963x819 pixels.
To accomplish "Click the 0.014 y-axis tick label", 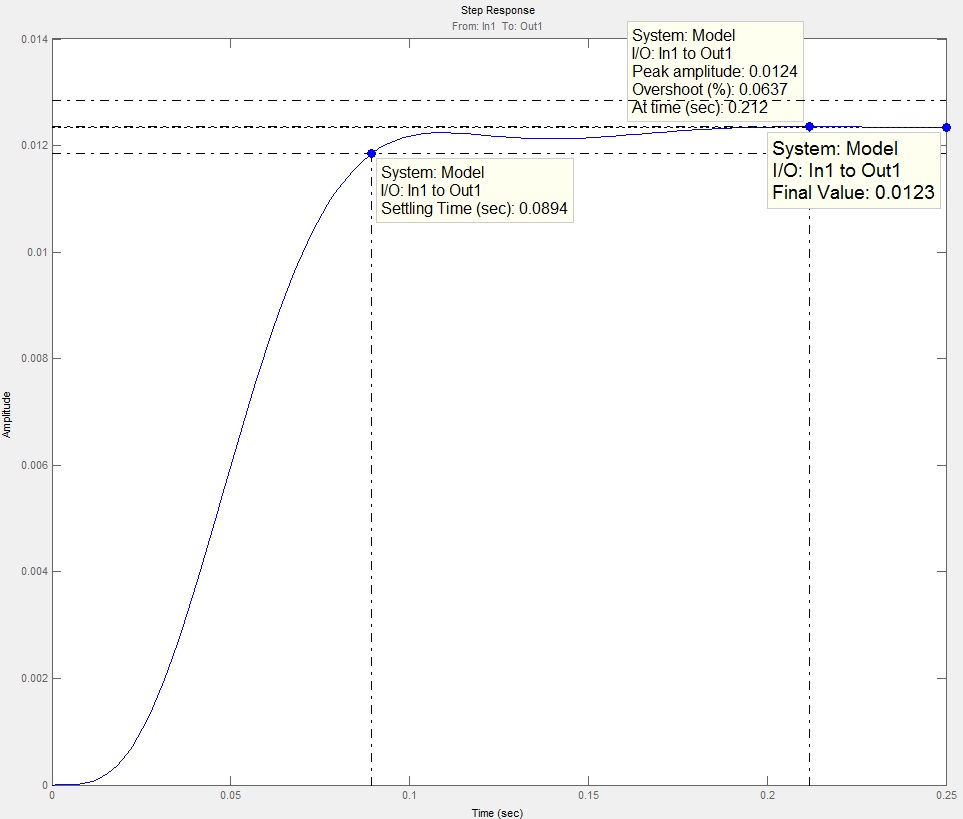I will (34, 39).
